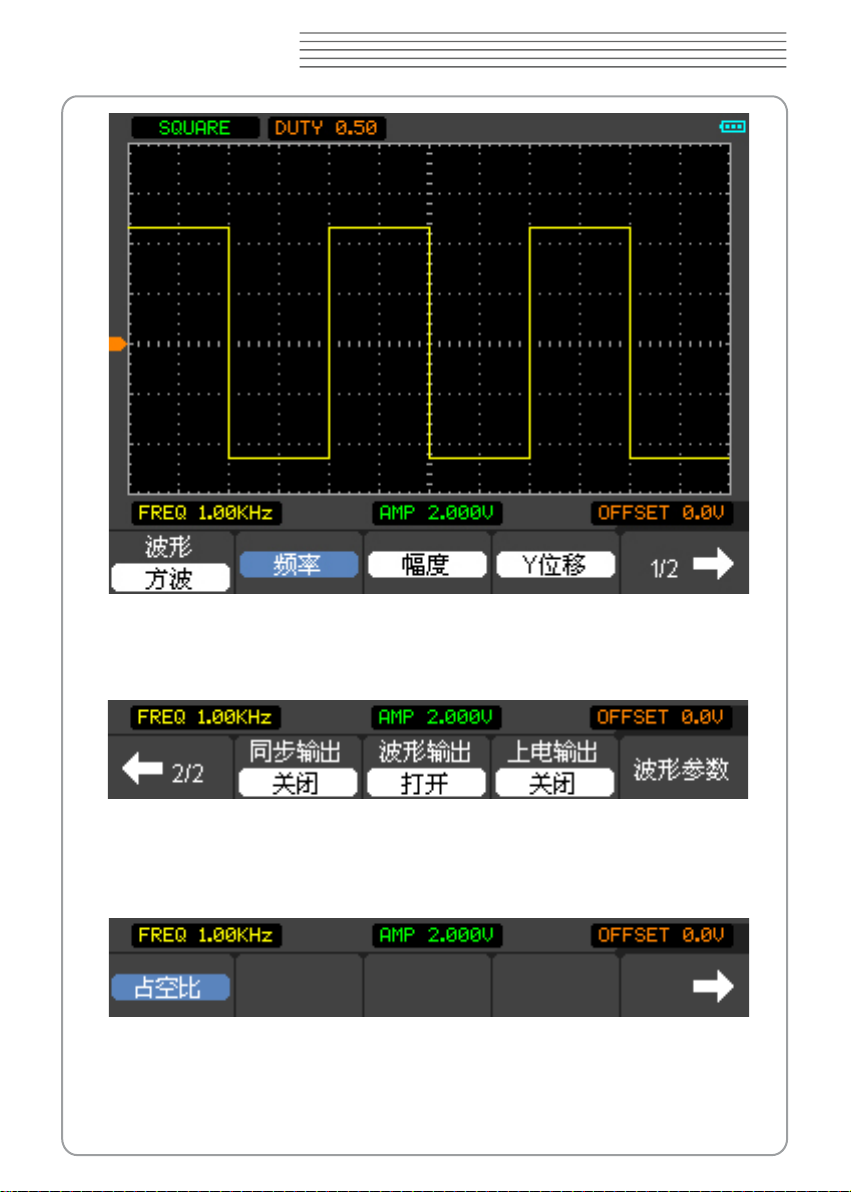851x1192 pixels.
Task: Click the 1/2 next page arrow
Action: [x=713, y=565]
